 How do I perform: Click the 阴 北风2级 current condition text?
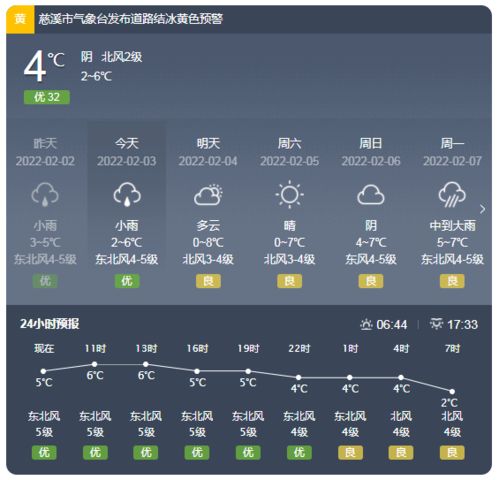111,57
